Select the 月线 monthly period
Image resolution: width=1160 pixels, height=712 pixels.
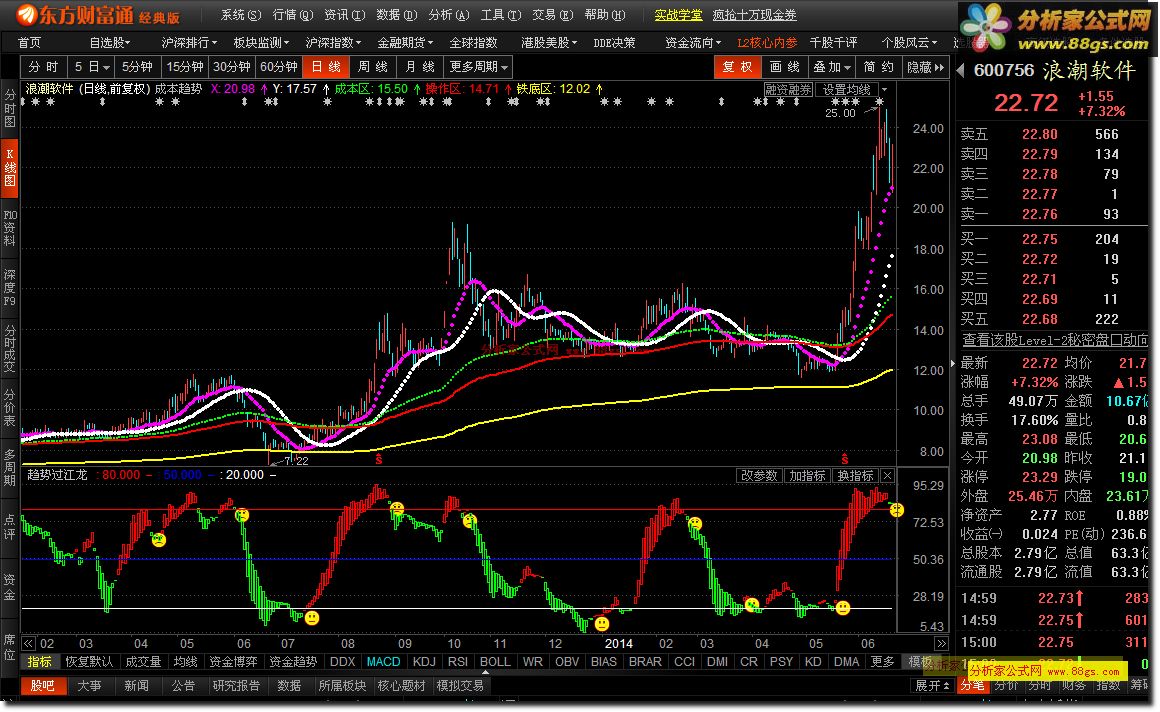tap(420, 67)
